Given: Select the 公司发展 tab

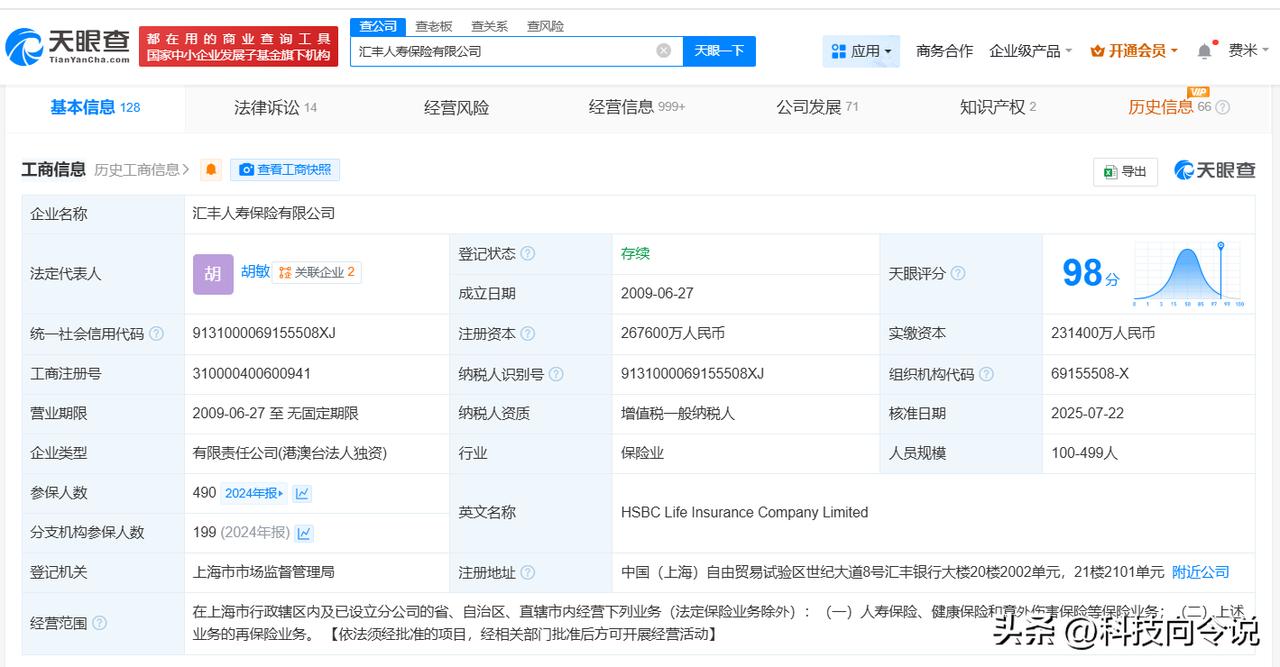Looking at the screenshot, I should coord(817,107).
